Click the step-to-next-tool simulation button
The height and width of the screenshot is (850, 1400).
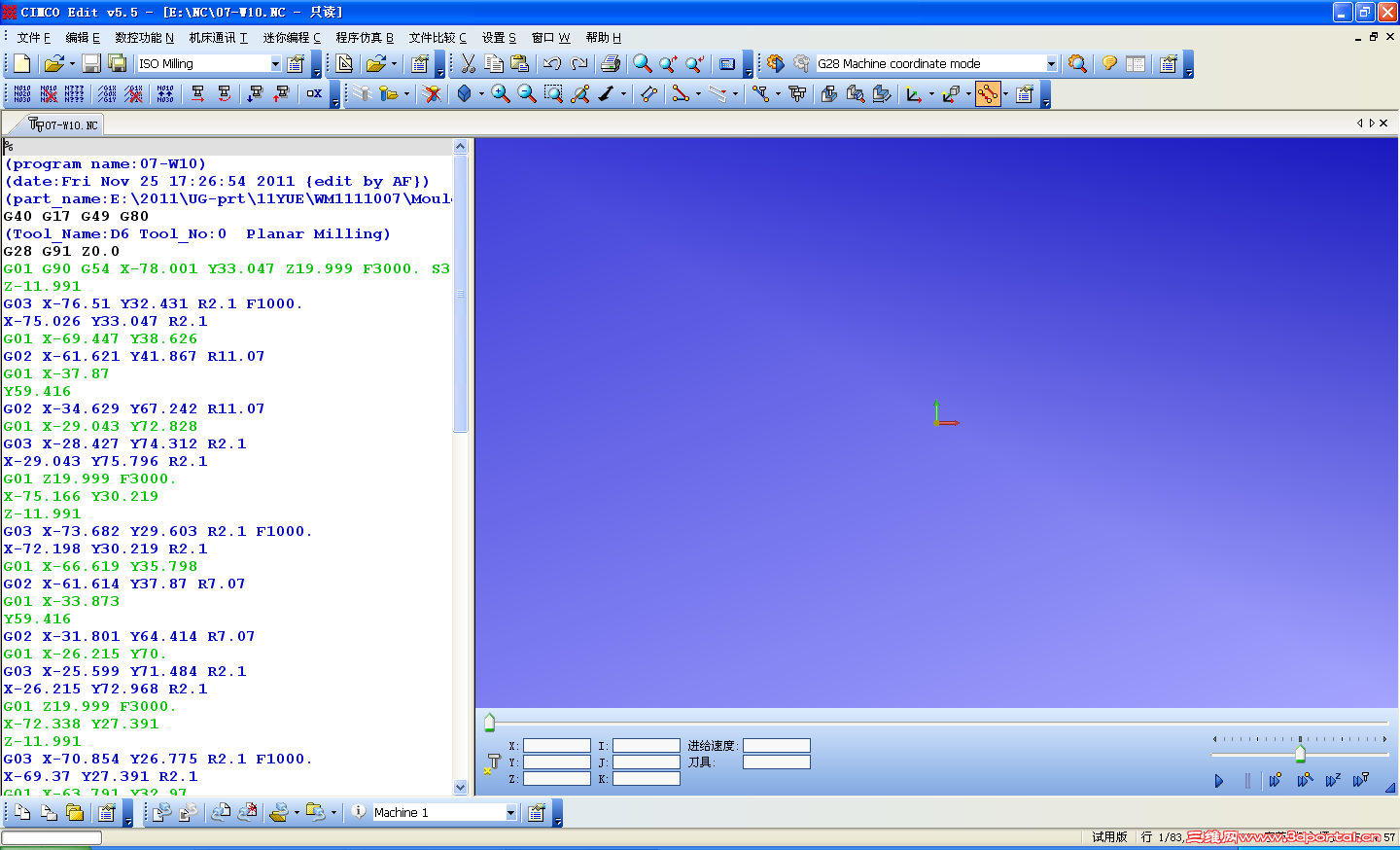click(1361, 780)
